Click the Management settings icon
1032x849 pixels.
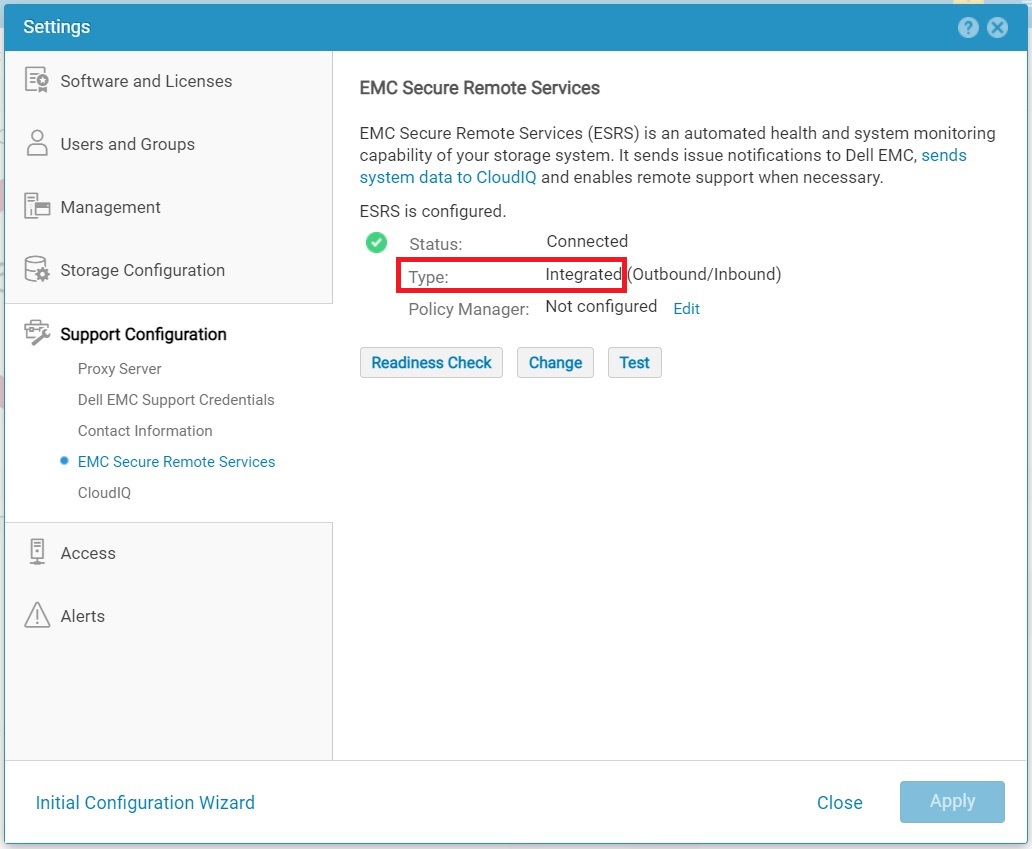coord(36,206)
